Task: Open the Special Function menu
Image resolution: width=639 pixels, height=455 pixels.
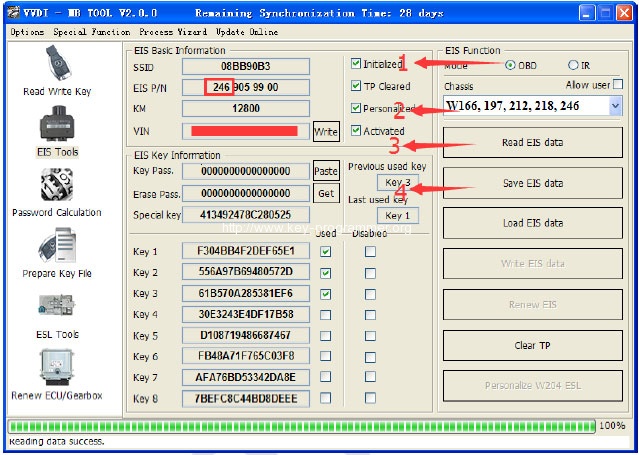Action: click(92, 32)
